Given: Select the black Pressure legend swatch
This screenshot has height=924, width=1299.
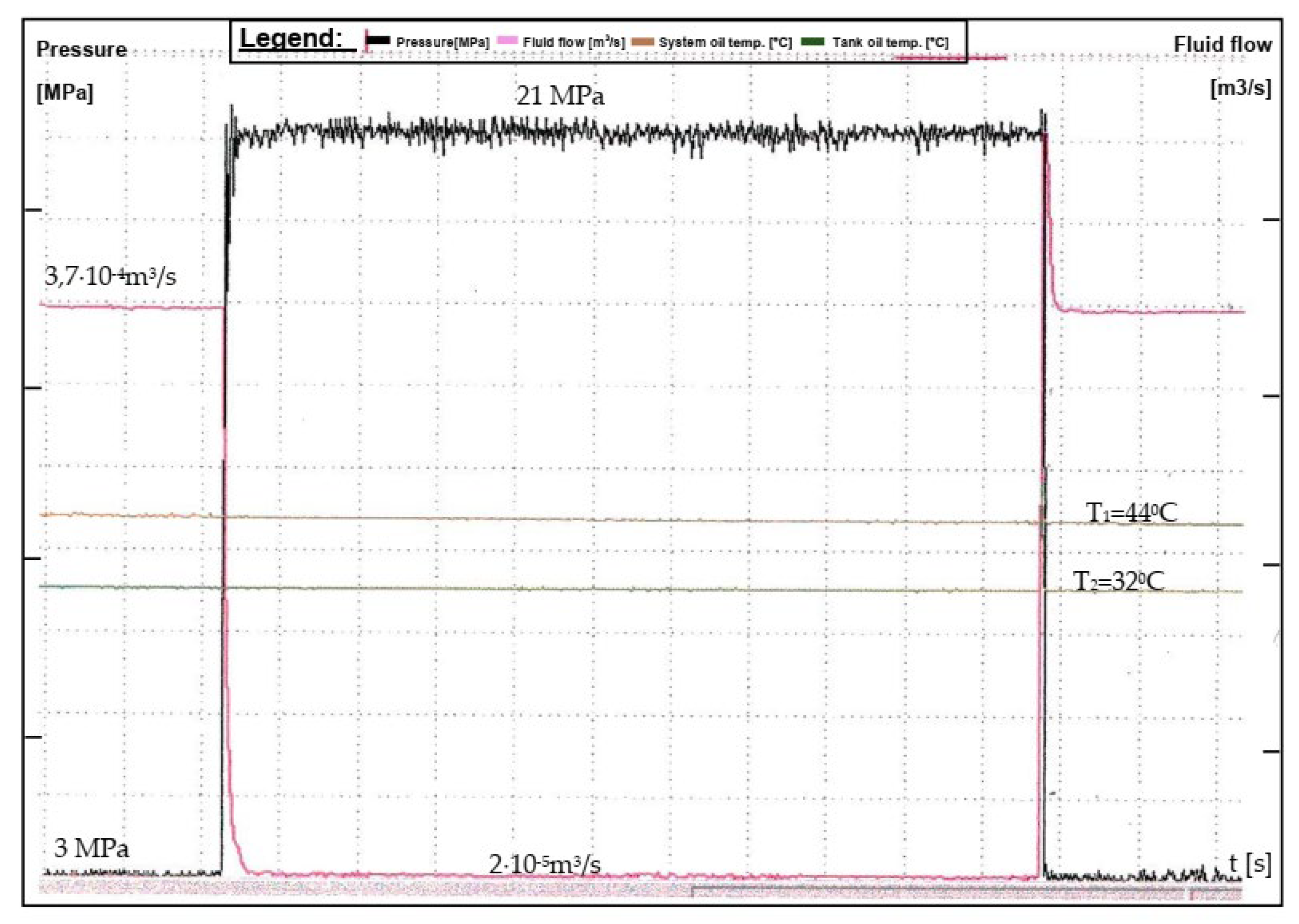Looking at the screenshot, I should click(378, 40).
